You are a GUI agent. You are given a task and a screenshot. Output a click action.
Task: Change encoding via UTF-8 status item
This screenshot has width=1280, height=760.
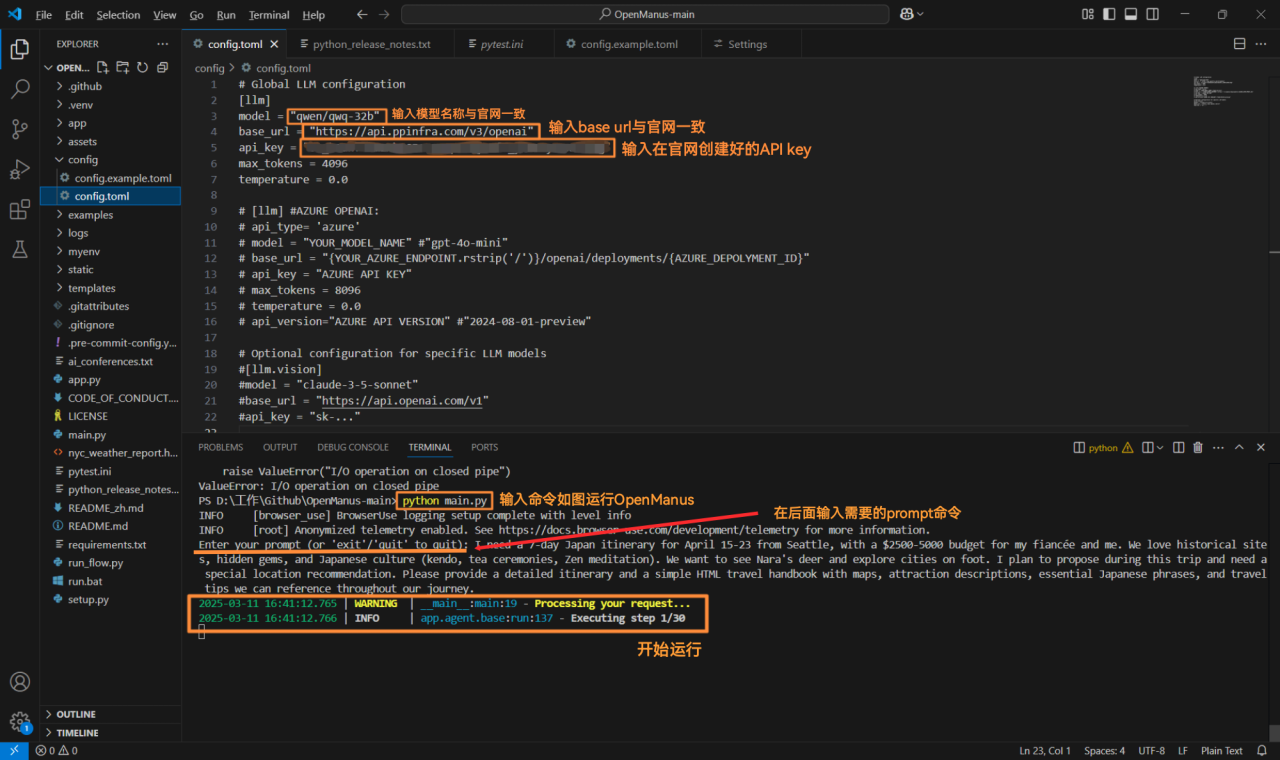click(x=1151, y=750)
